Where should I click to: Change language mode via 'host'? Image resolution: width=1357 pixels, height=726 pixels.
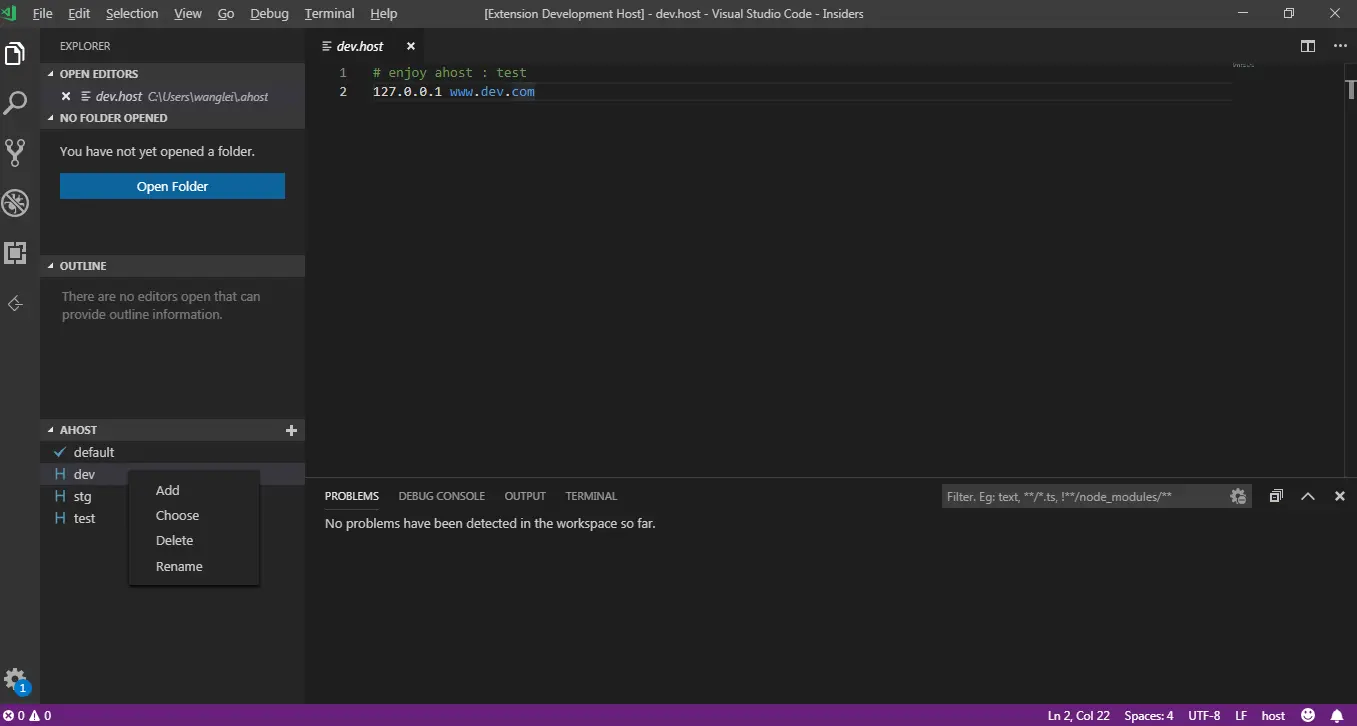tap(1274, 716)
